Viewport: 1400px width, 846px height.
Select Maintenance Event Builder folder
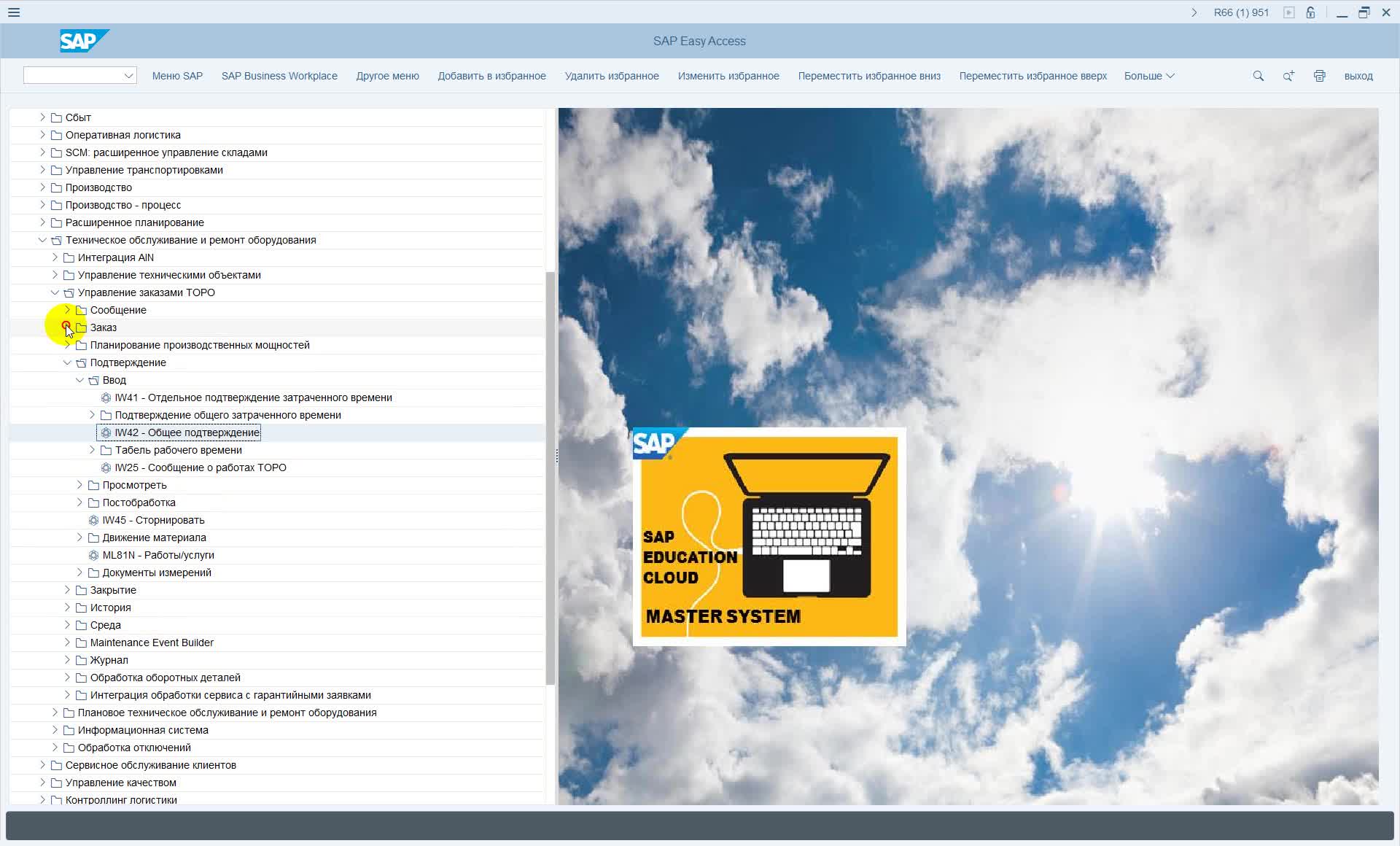pos(152,643)
